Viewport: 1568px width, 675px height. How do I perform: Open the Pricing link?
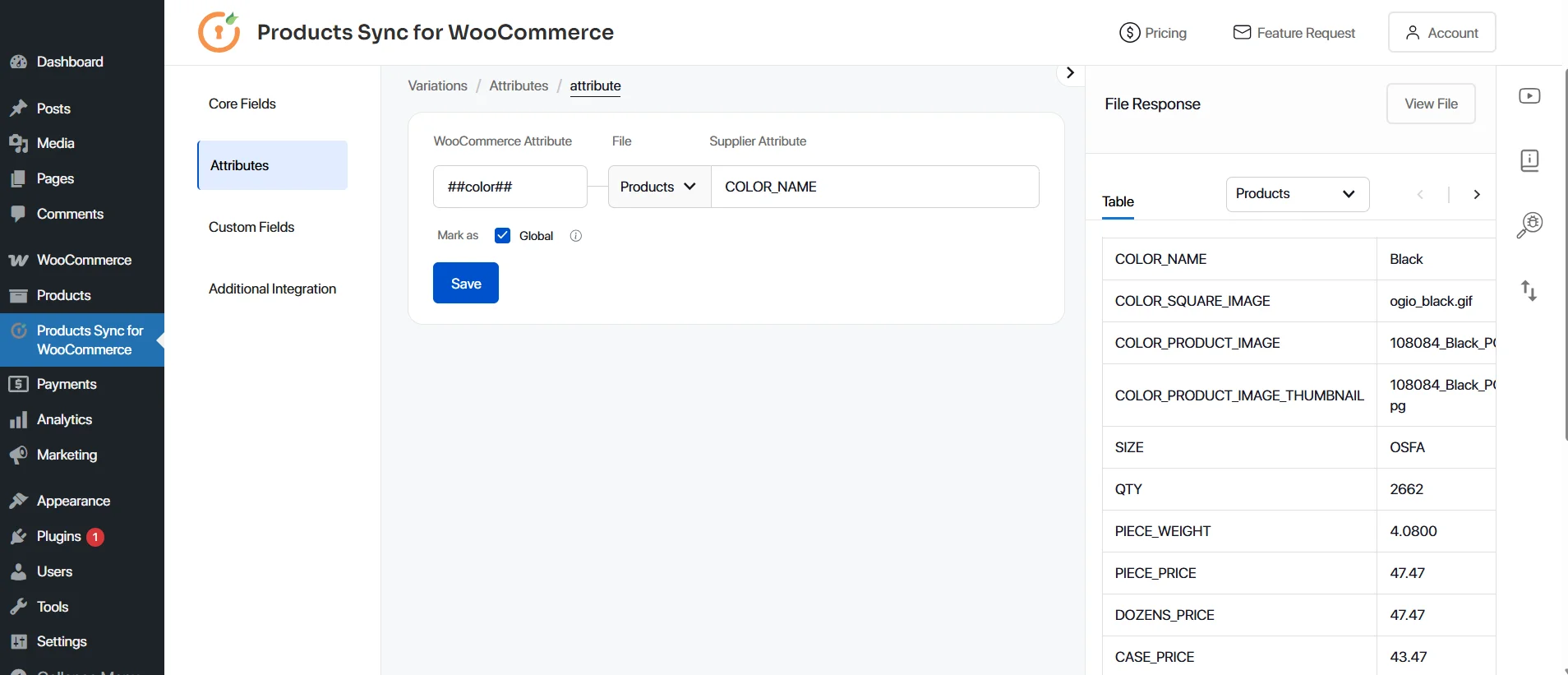pos(1153,33)
